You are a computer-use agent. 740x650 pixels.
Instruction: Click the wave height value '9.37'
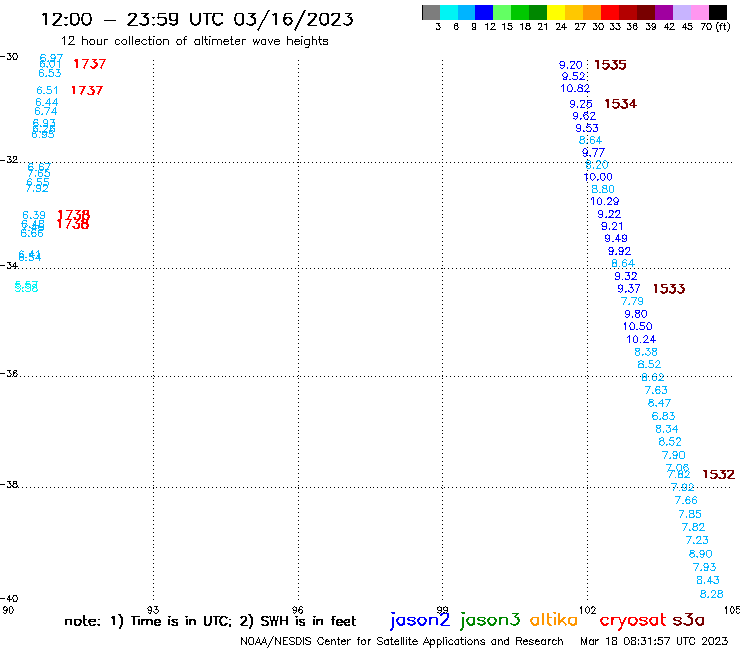[629, 288]
